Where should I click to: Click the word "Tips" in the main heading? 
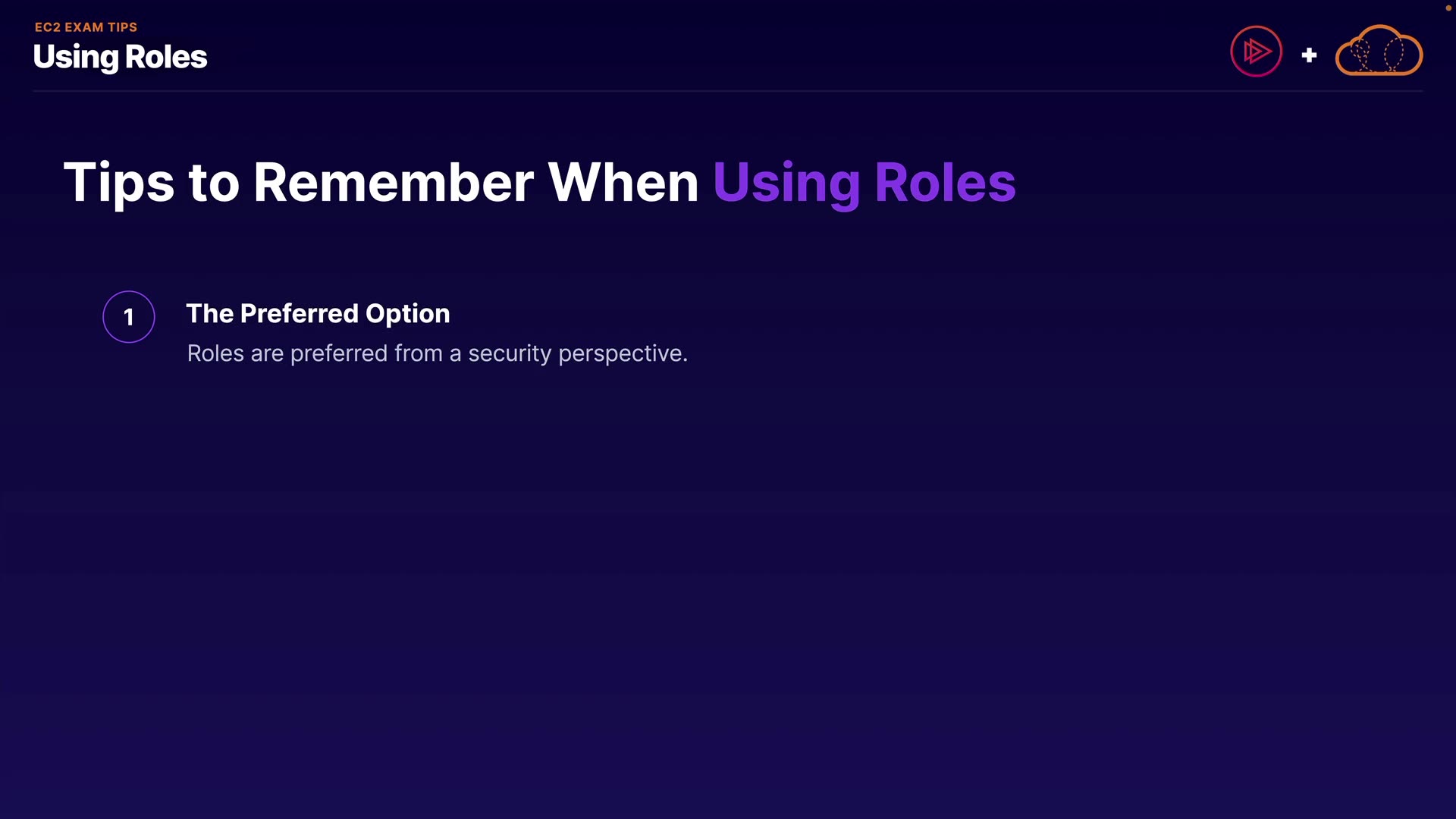(119, 183)
